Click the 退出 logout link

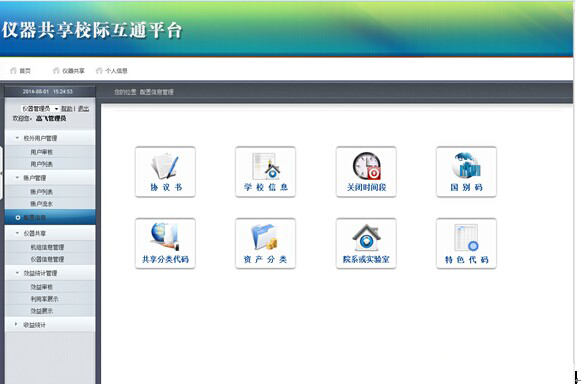pos(83,109)
